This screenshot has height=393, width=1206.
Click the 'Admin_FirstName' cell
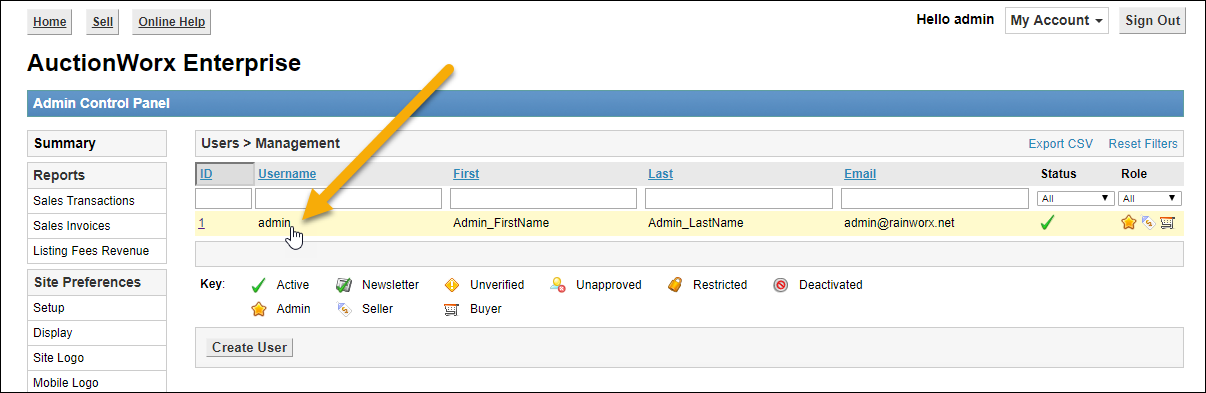tap(501, 223)
